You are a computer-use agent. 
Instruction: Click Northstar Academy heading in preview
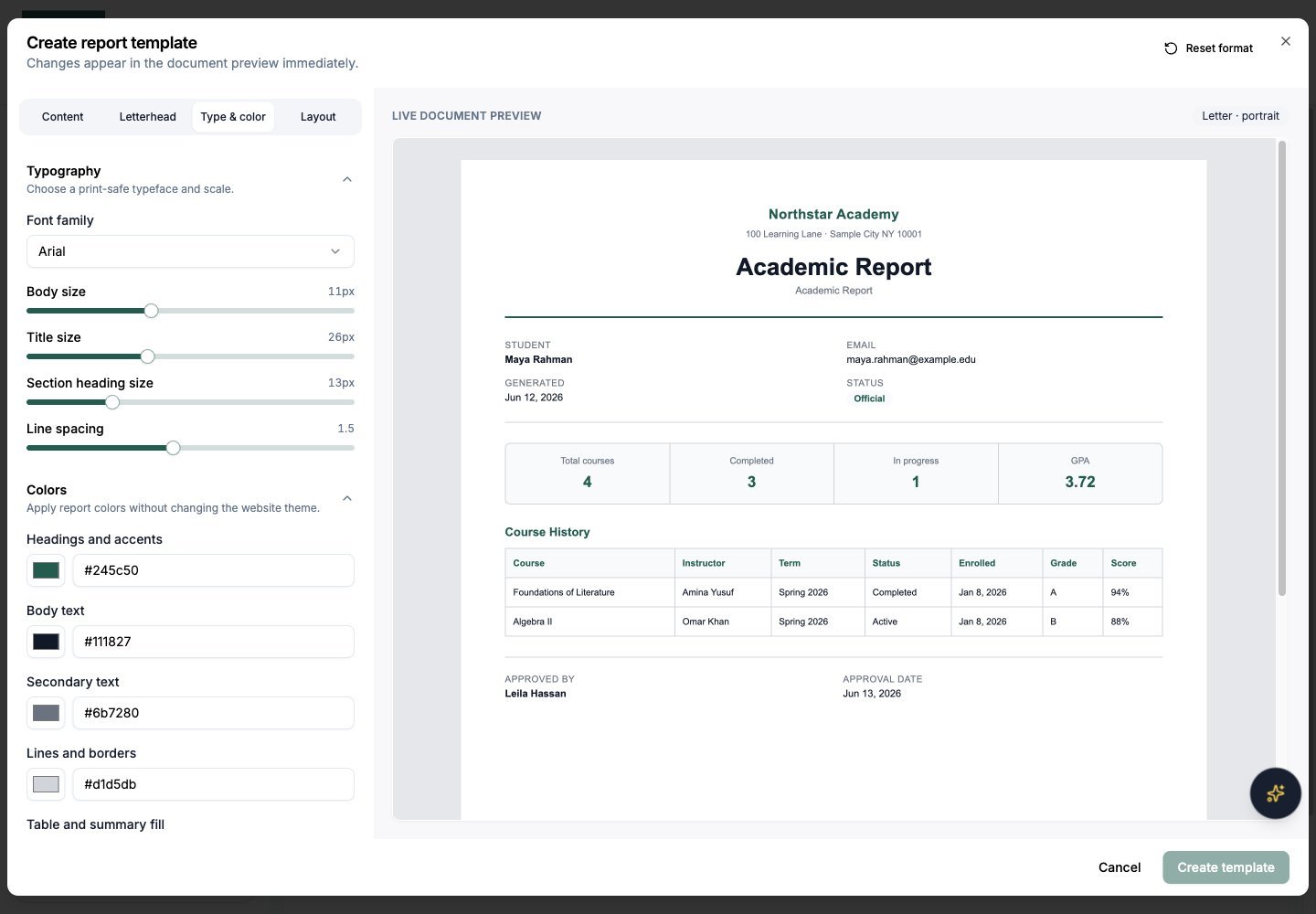[x=833, y=214]
